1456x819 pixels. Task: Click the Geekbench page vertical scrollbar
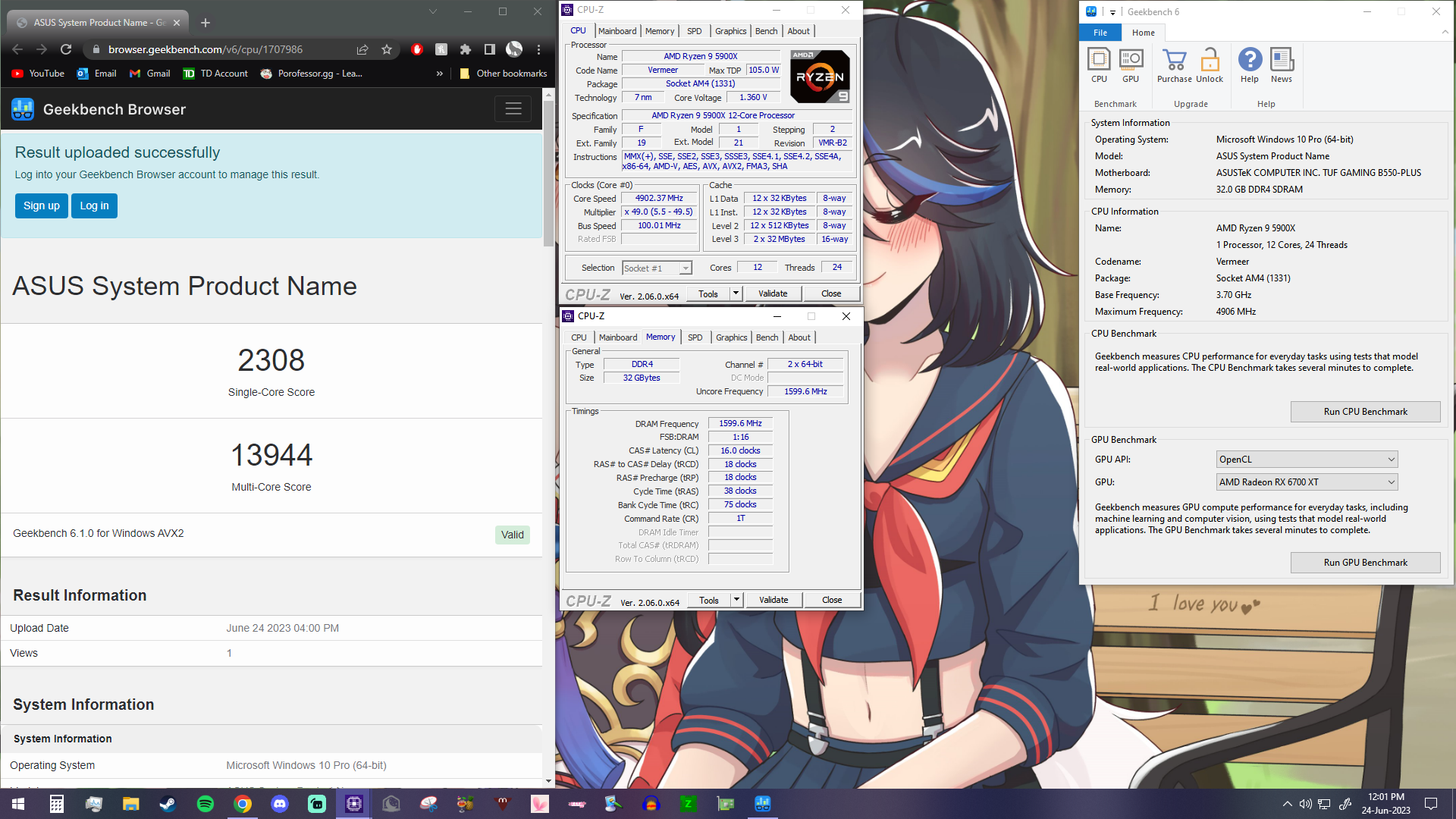[x=549, y=174]
